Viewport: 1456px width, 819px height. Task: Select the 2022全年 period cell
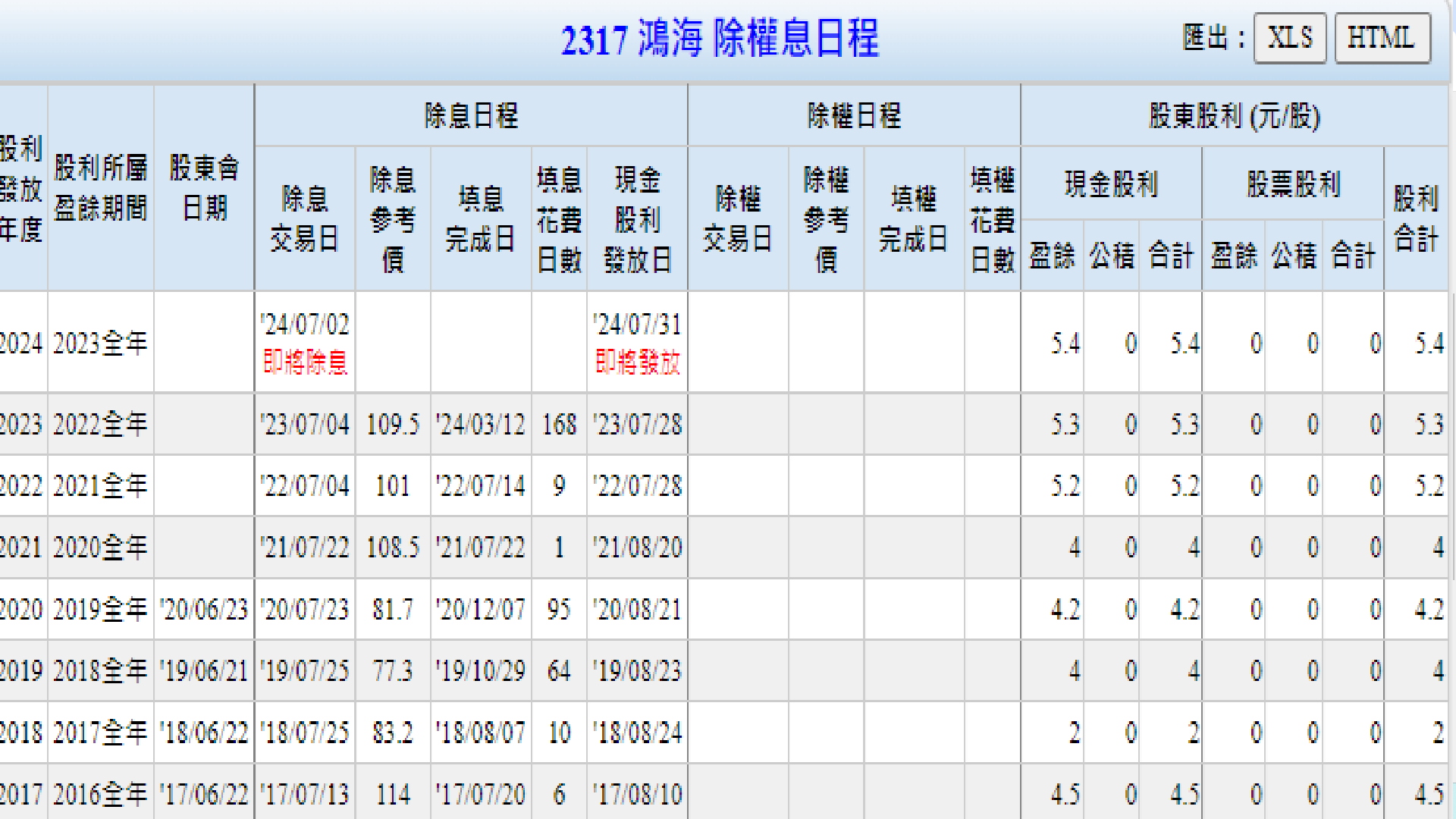point(101,425)
